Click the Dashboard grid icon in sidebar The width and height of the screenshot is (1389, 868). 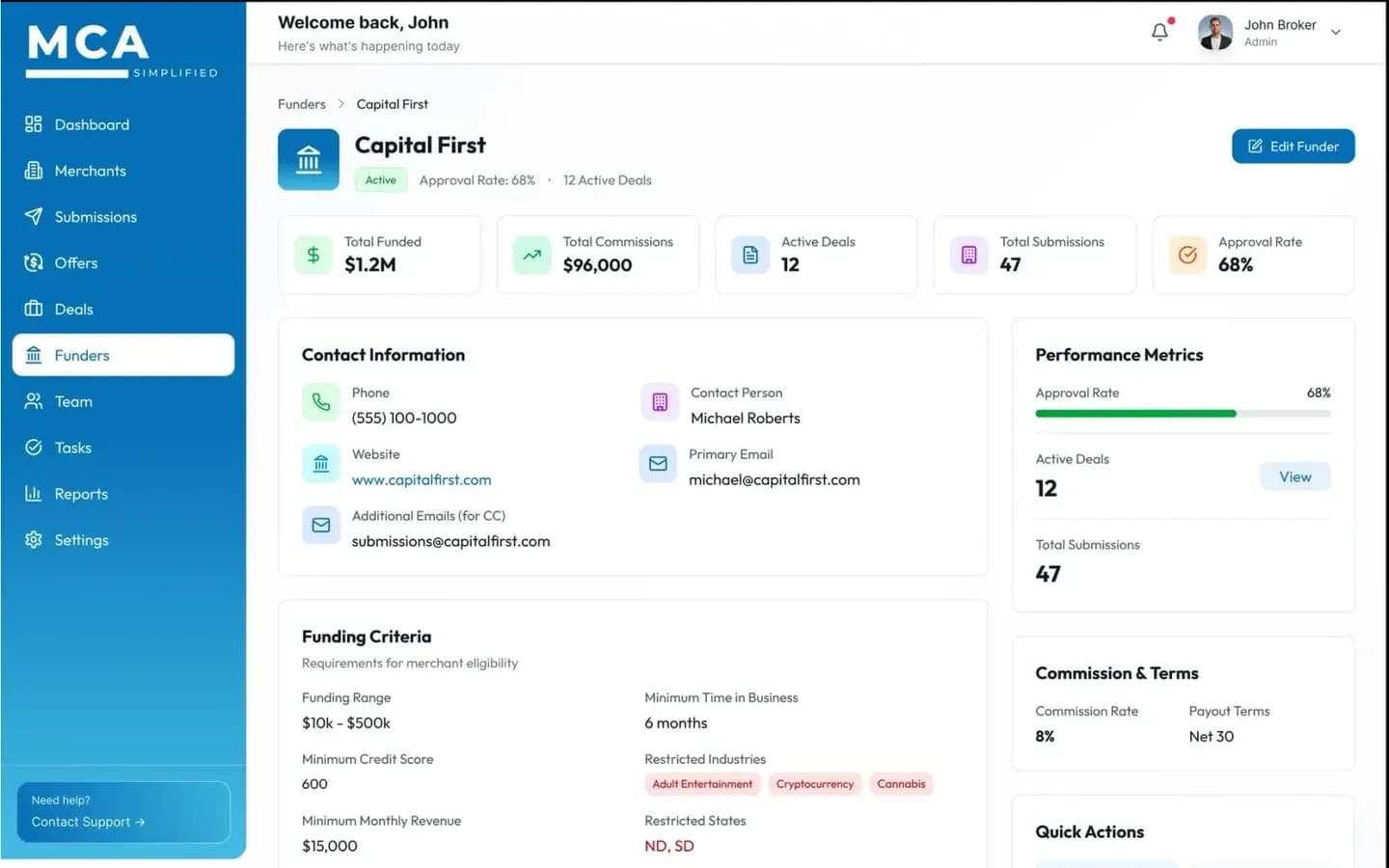point(34,124)
